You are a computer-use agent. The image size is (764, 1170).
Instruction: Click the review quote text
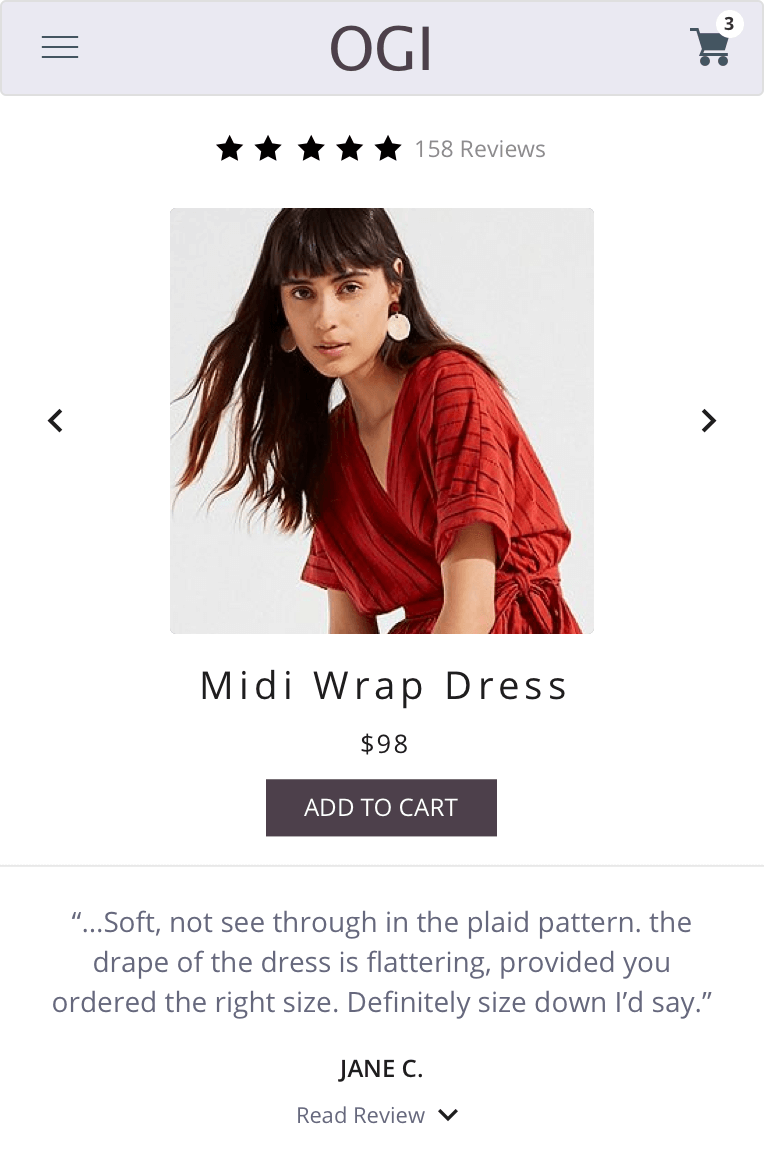click(381, 962)
